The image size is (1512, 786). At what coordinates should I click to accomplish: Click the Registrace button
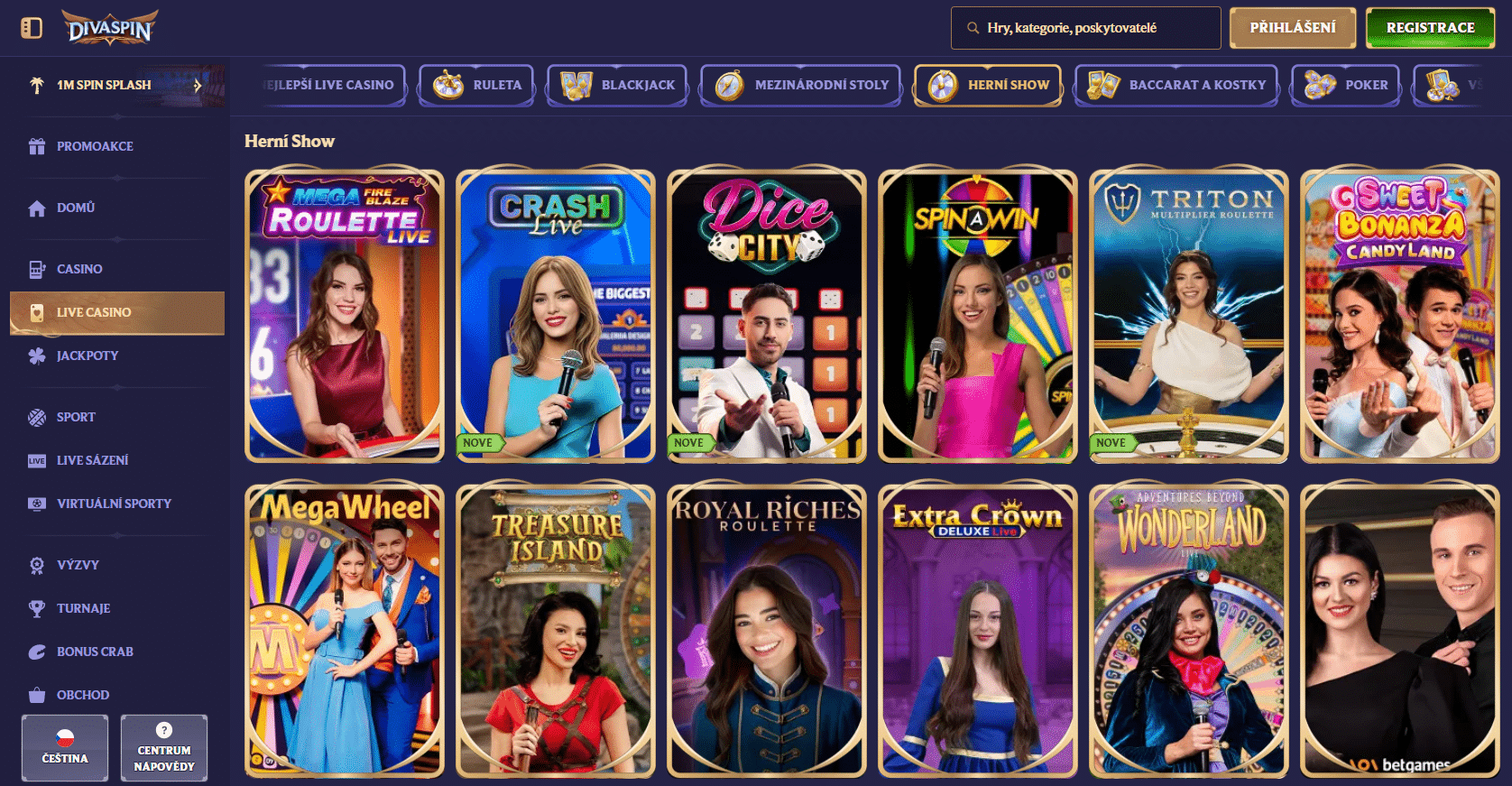click(1431, 28)
